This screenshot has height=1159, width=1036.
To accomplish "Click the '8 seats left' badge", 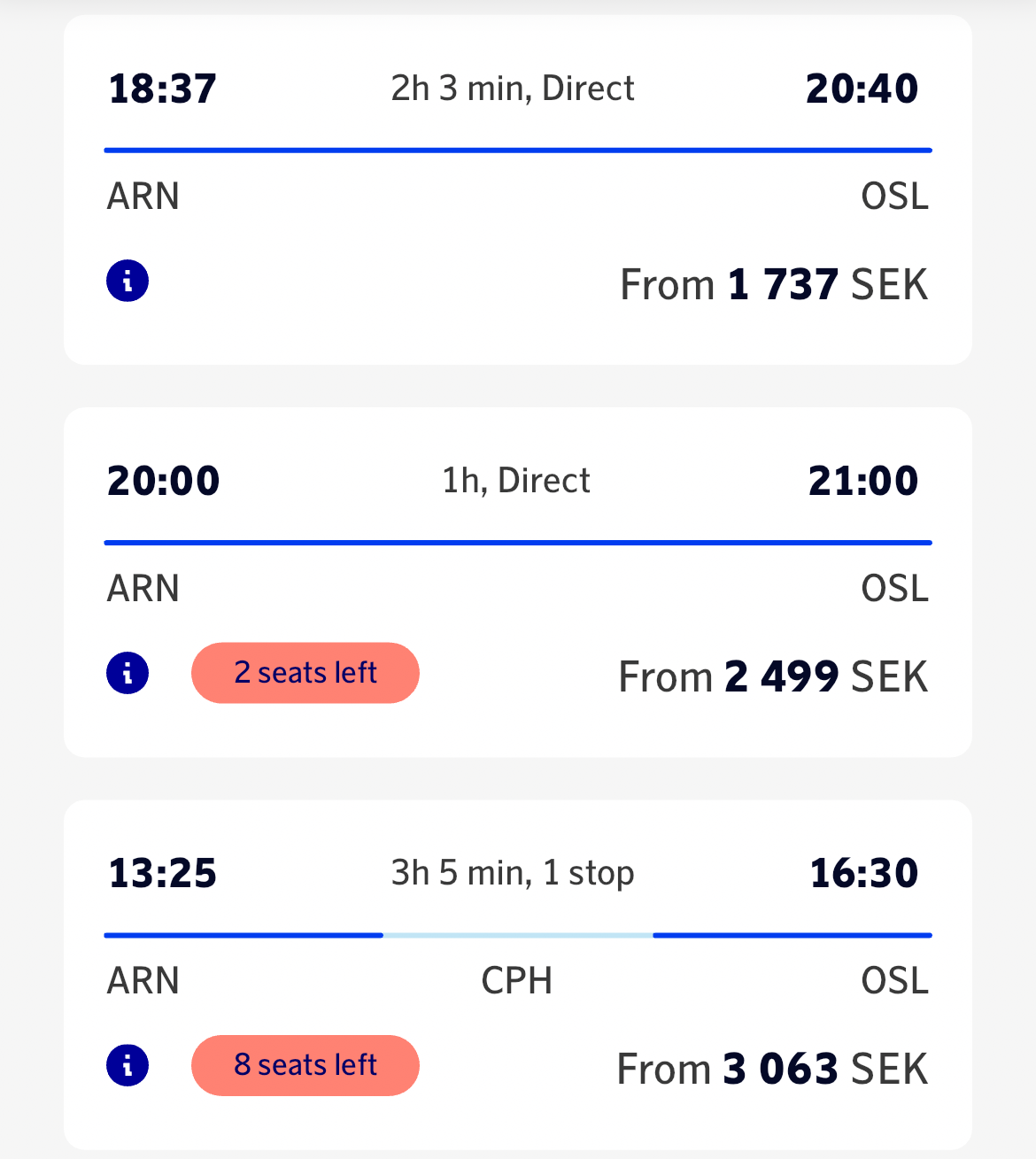I will click(x=305, y=1065).
